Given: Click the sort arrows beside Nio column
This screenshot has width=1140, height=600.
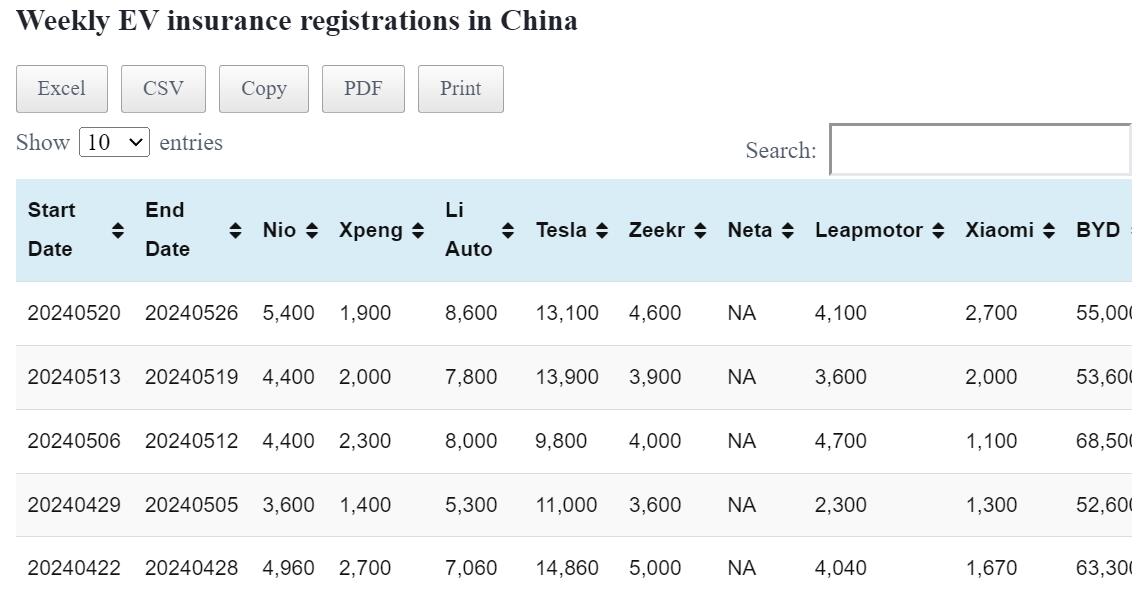Looking at the screenshot, I should [312, 231].
